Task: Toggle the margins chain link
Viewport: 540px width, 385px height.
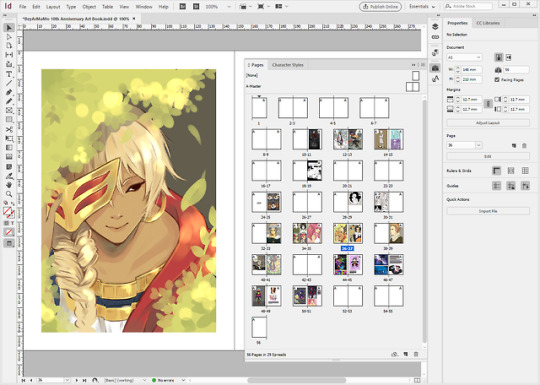Action: 488,104
